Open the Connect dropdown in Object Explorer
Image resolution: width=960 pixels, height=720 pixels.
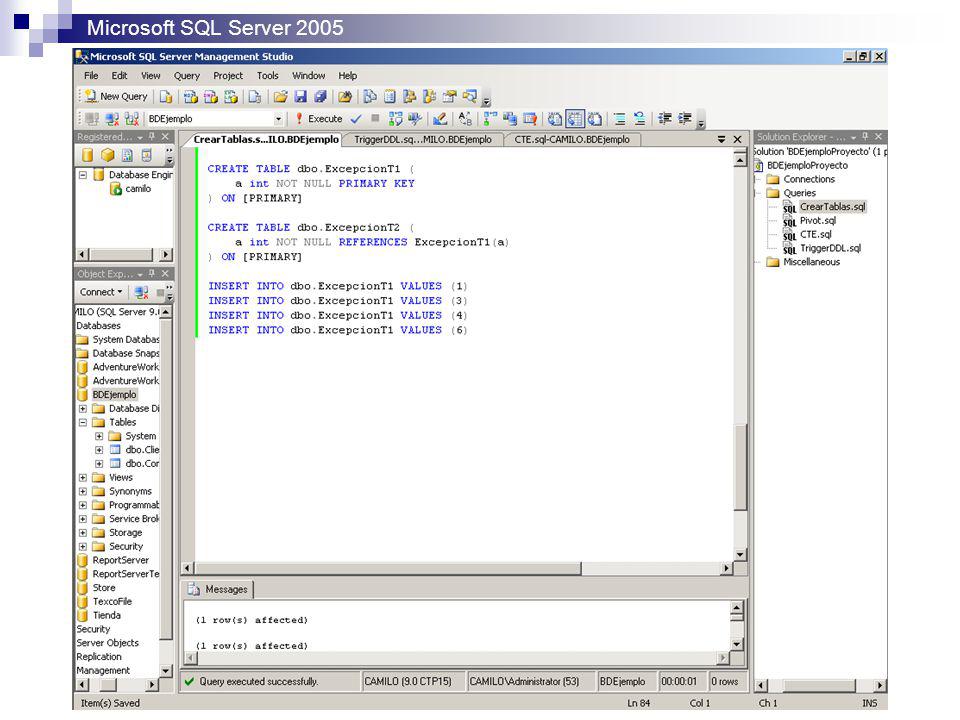(x=101, y=292)
